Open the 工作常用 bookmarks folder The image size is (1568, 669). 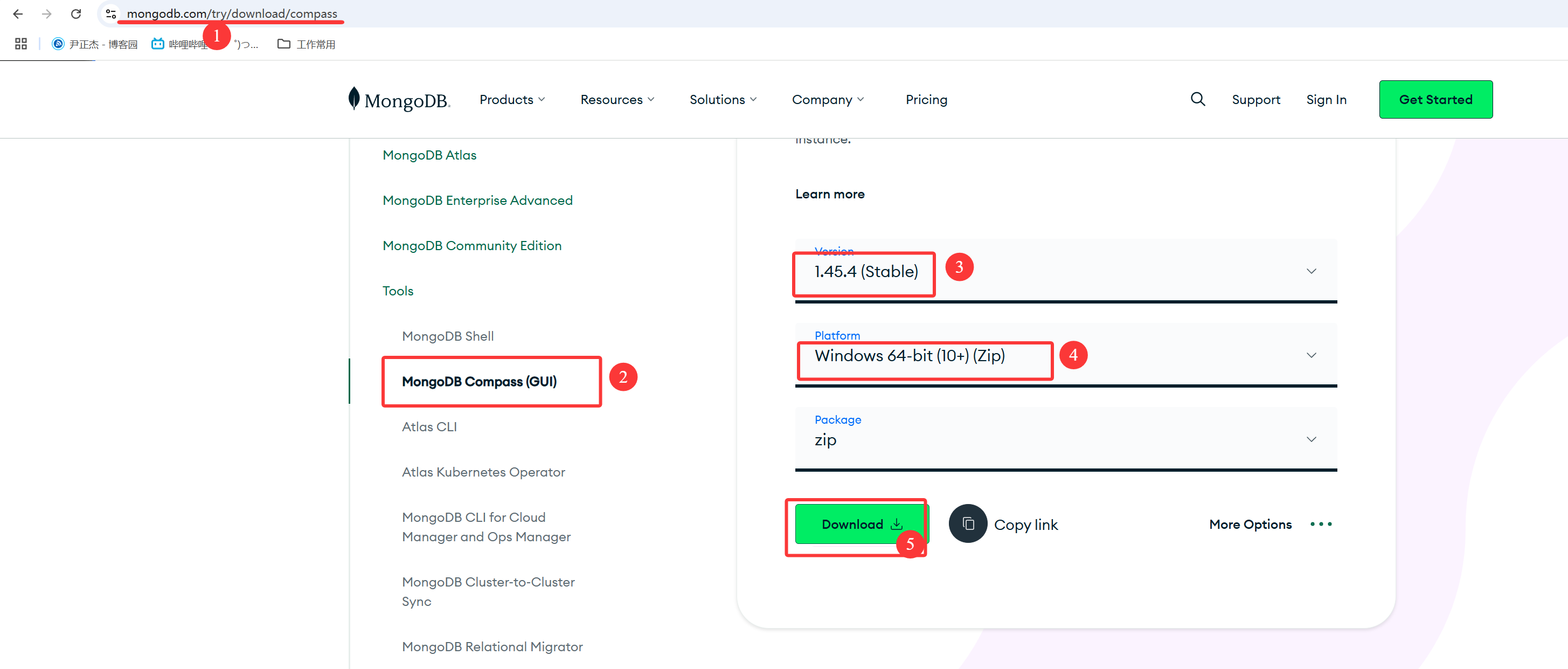[x=306, y=44]
